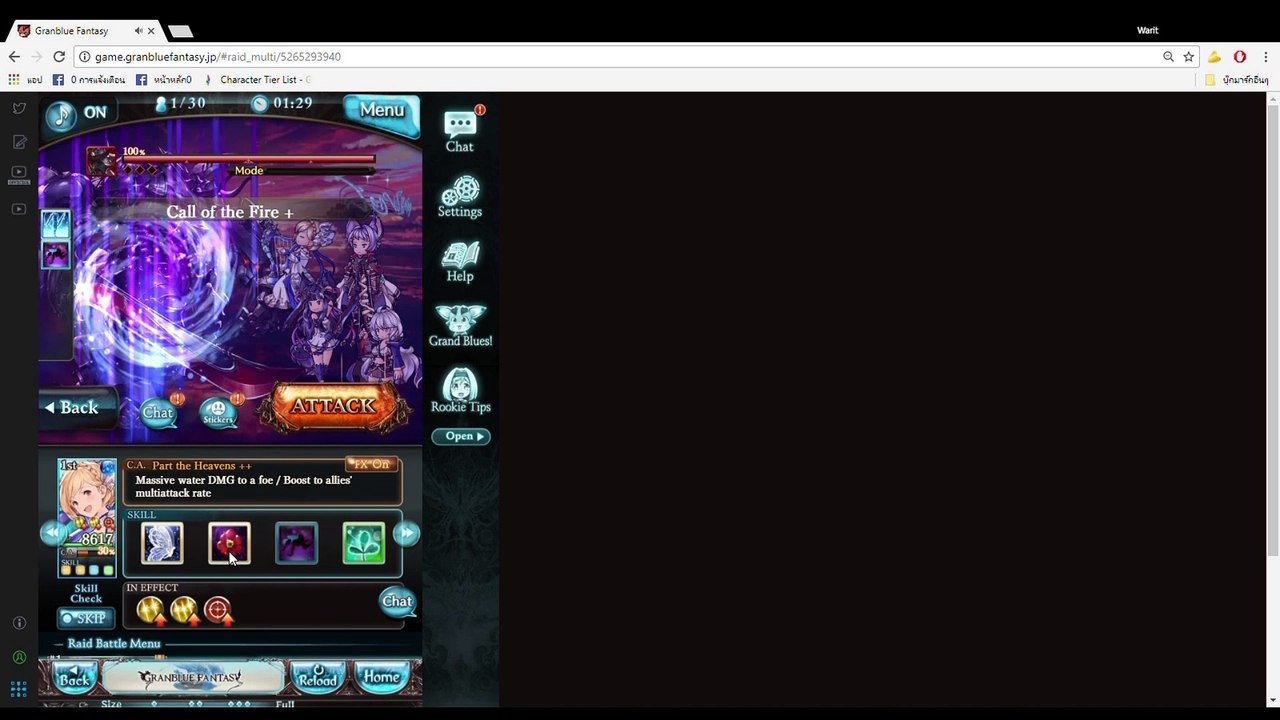This screenshot has height=720, width=1280.
Task: Select the dark purple skill icon
Action: tap(296, 543)
